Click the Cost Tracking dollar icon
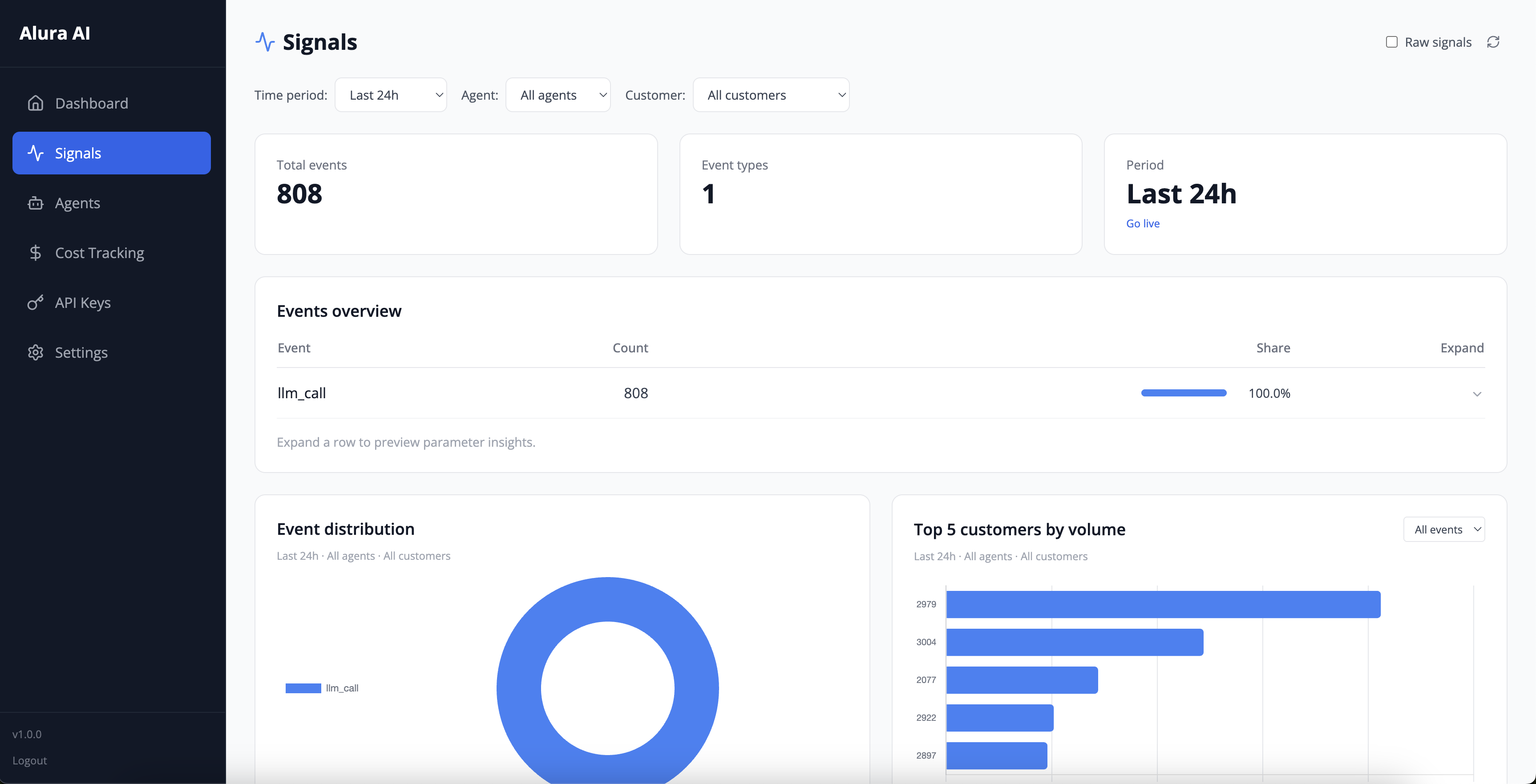Image resolution: width=1536 pixels, height=784 pixels. pyautogui.click(x=35, y=253)
